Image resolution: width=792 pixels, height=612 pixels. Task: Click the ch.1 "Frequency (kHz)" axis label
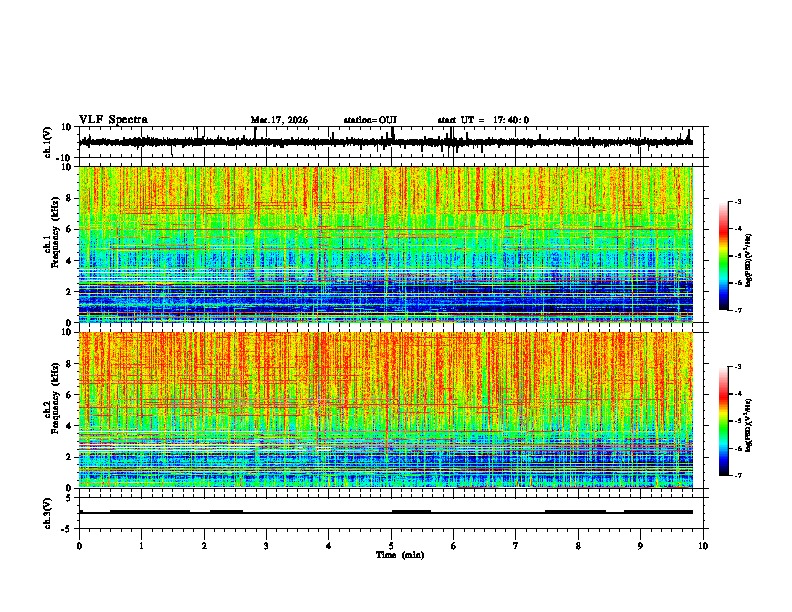[55, 233]
